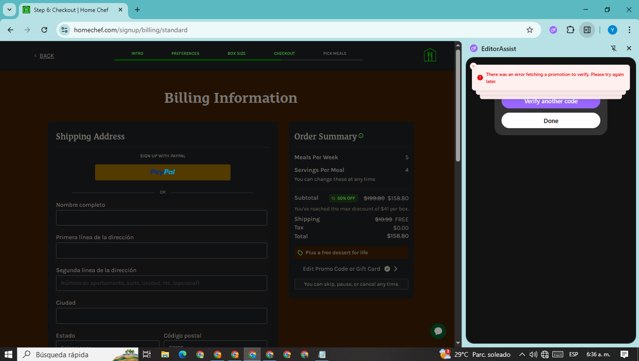This screenshot has width=639, height=361.
Task: Close the Home Chef Checkout tab
Action: click(120, 9)
